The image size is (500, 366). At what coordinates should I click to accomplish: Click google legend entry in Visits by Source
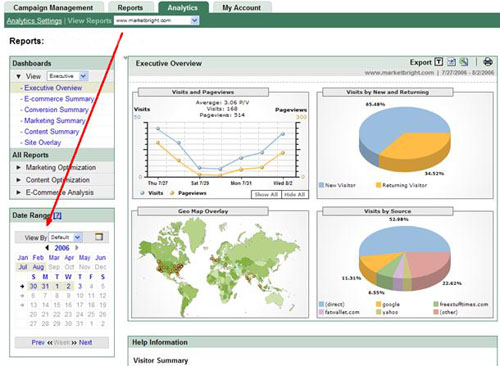pyautogui.click(x=388, y=304)
